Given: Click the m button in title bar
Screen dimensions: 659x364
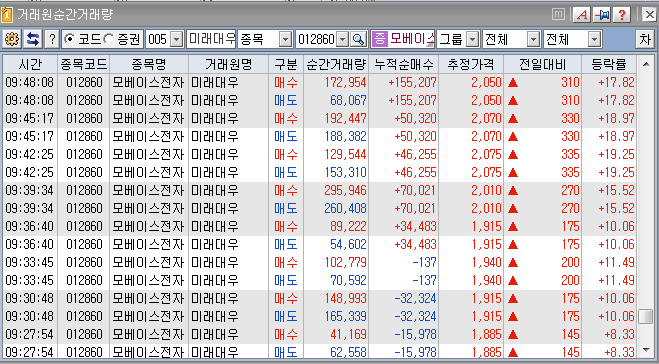Looking at the screenshot, I should pos(558,15).
